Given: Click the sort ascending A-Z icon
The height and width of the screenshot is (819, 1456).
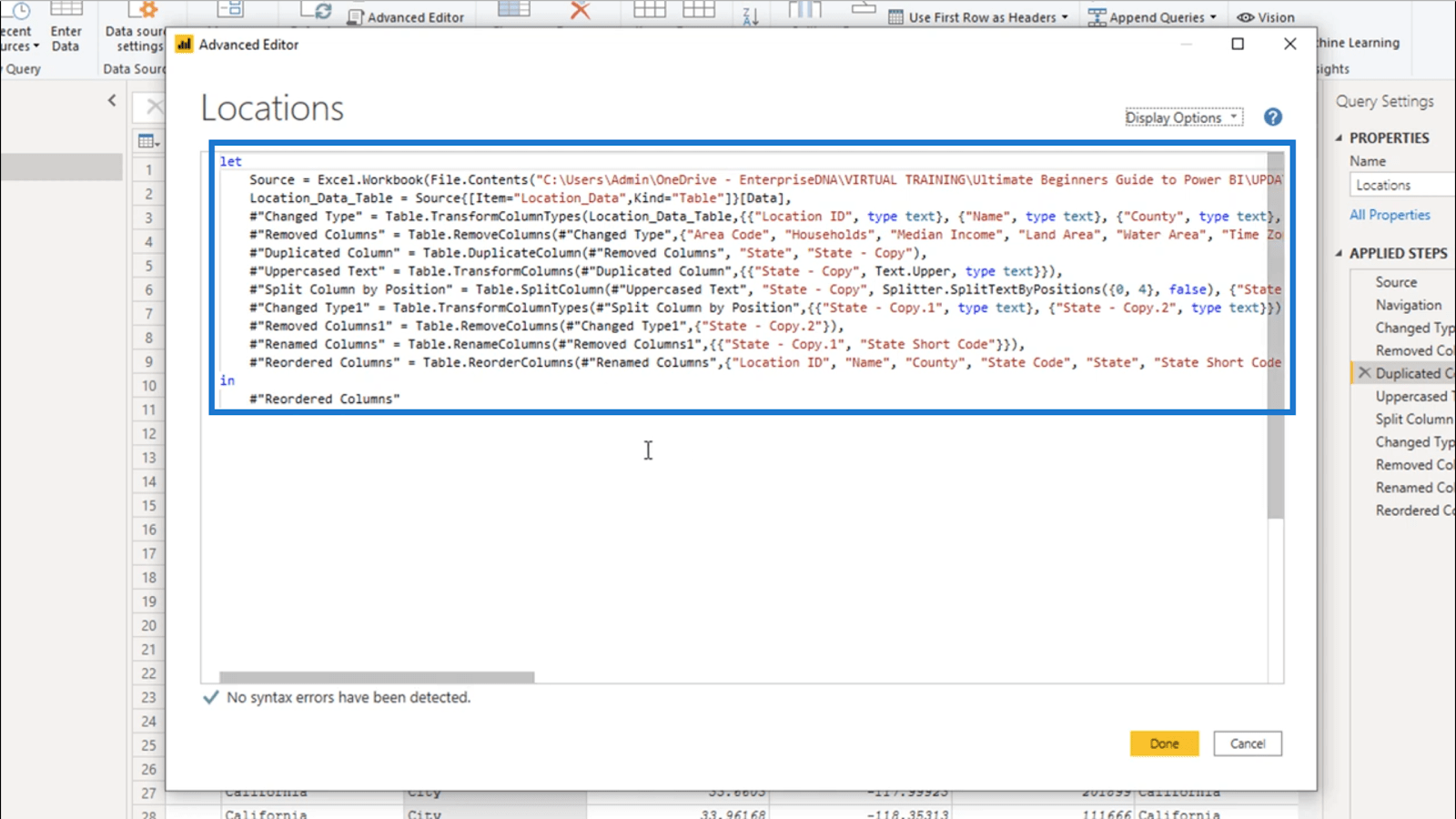Looking at the screenshot, I should coord(750,15).
